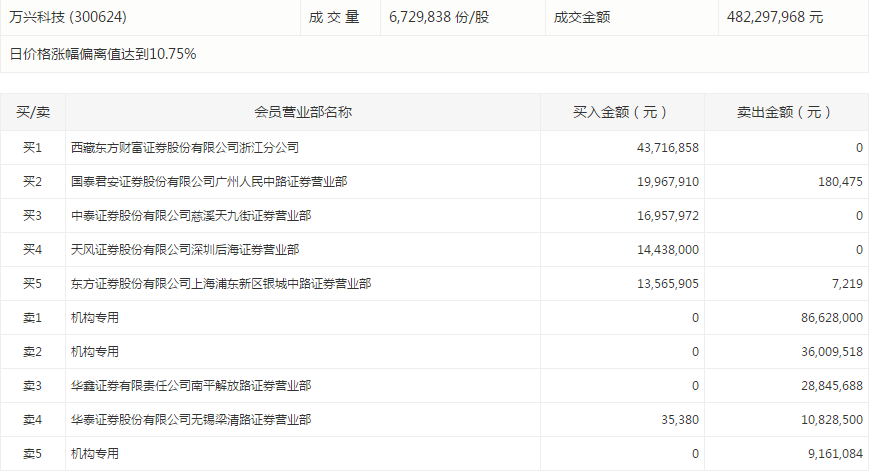
Task: Click buy amount 14,438,000
Action: (668, 249)
